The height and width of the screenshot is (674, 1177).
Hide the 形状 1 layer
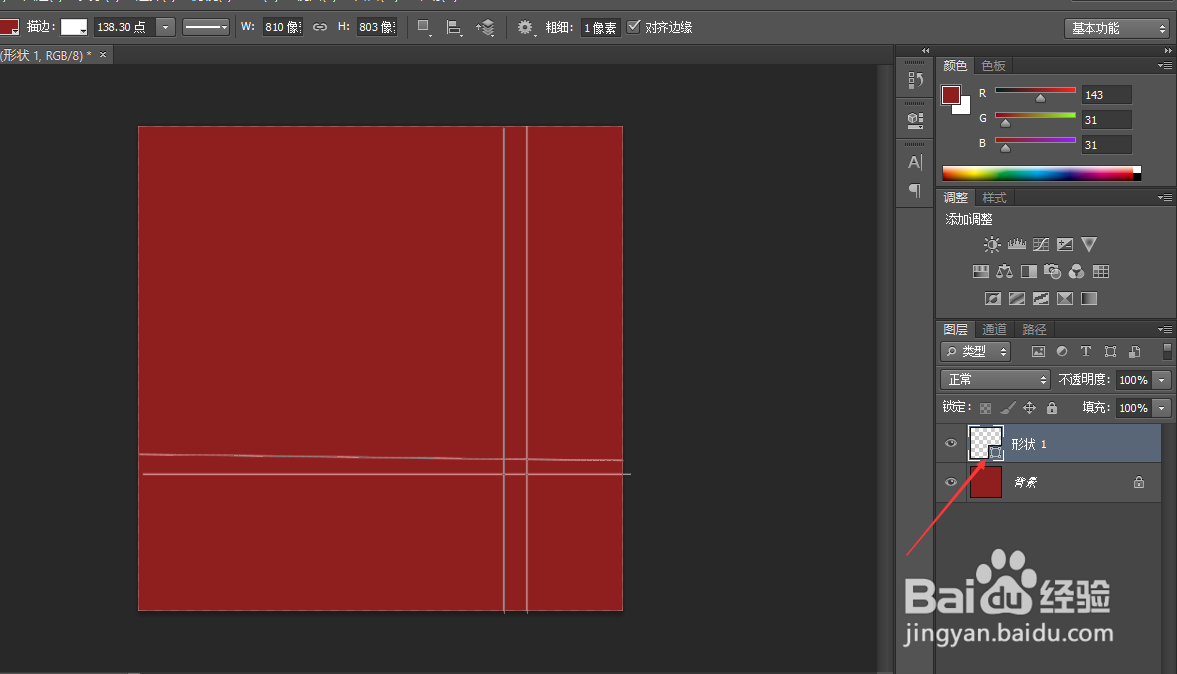click(x=951, y=443)
